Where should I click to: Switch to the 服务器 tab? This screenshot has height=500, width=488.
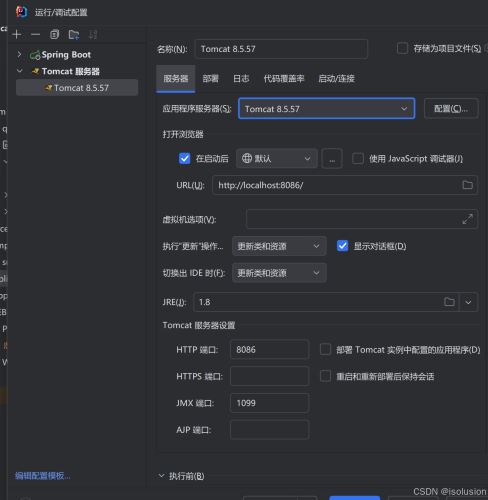[176, 79]
